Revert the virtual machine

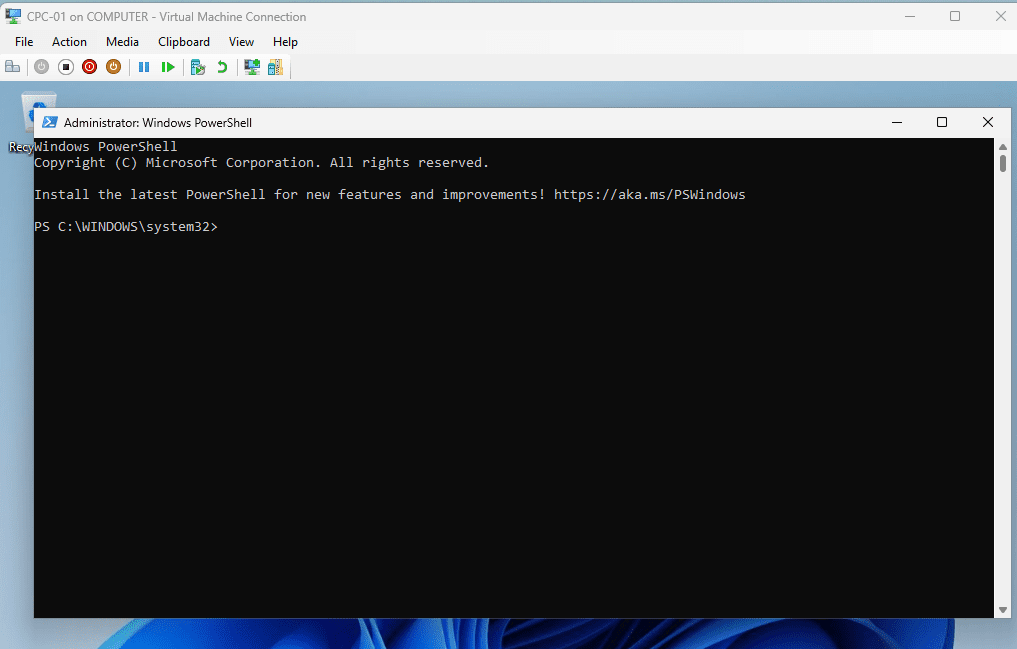pyautogui.click(x=221, y=66)
